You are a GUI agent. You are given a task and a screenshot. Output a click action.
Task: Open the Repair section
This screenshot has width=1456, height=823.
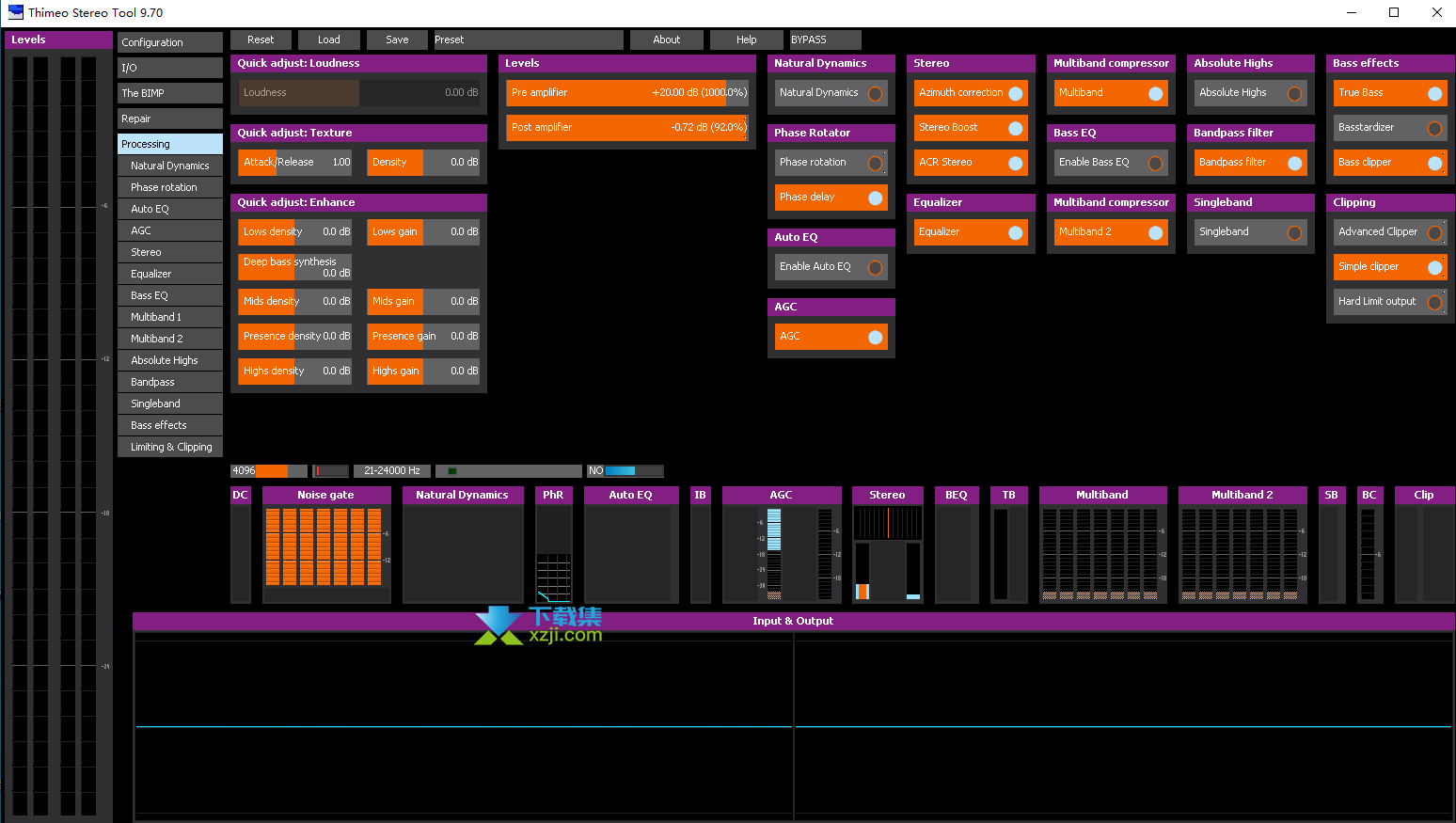point(170,119)
